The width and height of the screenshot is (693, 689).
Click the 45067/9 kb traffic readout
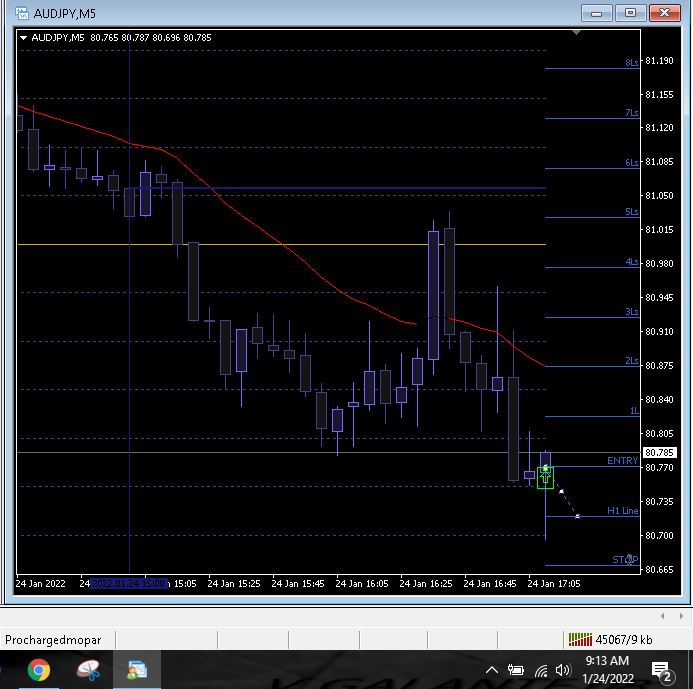click(x=624, y=640)
